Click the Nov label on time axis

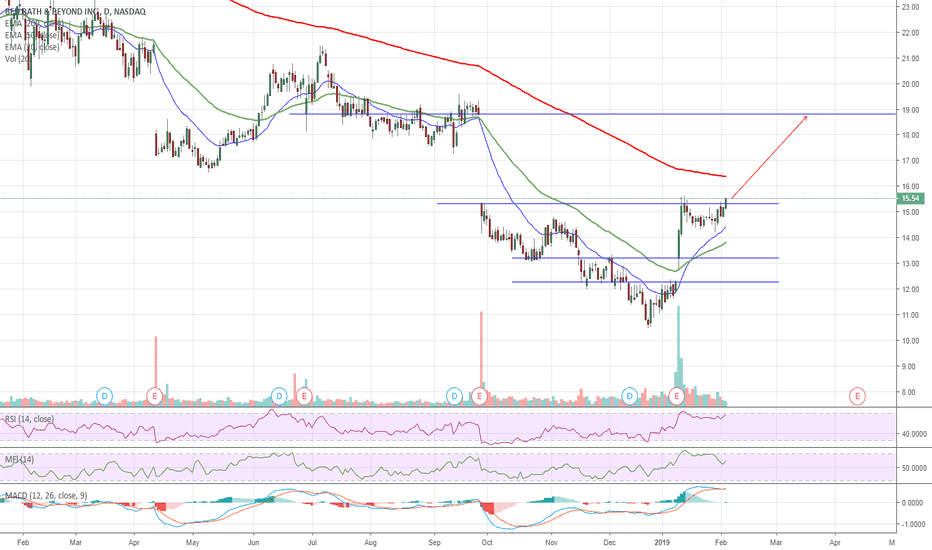point(551,542)
